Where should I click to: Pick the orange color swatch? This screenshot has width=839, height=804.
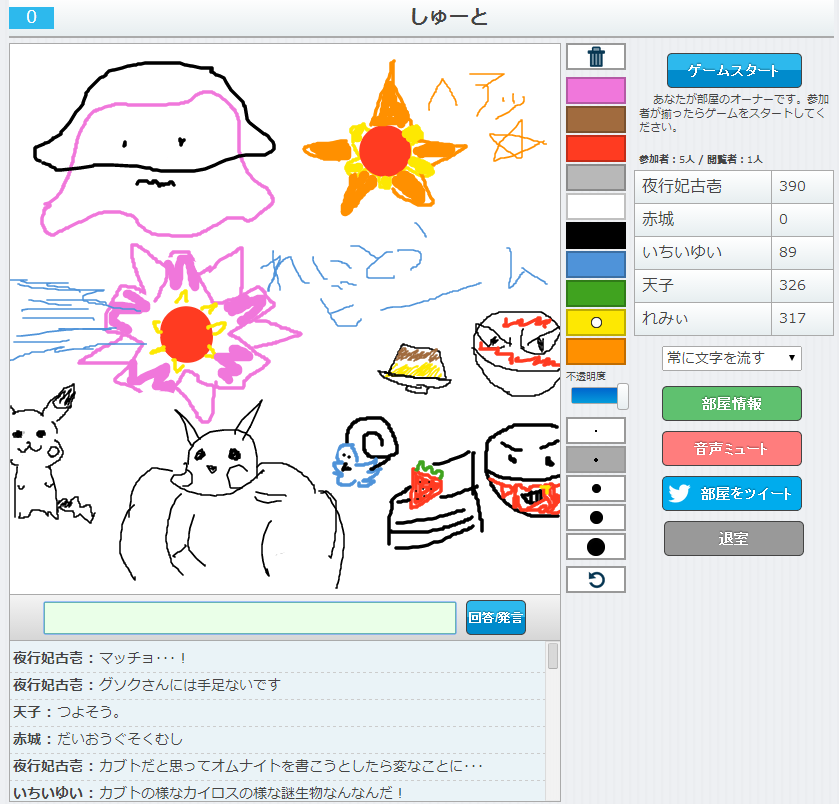596,351
